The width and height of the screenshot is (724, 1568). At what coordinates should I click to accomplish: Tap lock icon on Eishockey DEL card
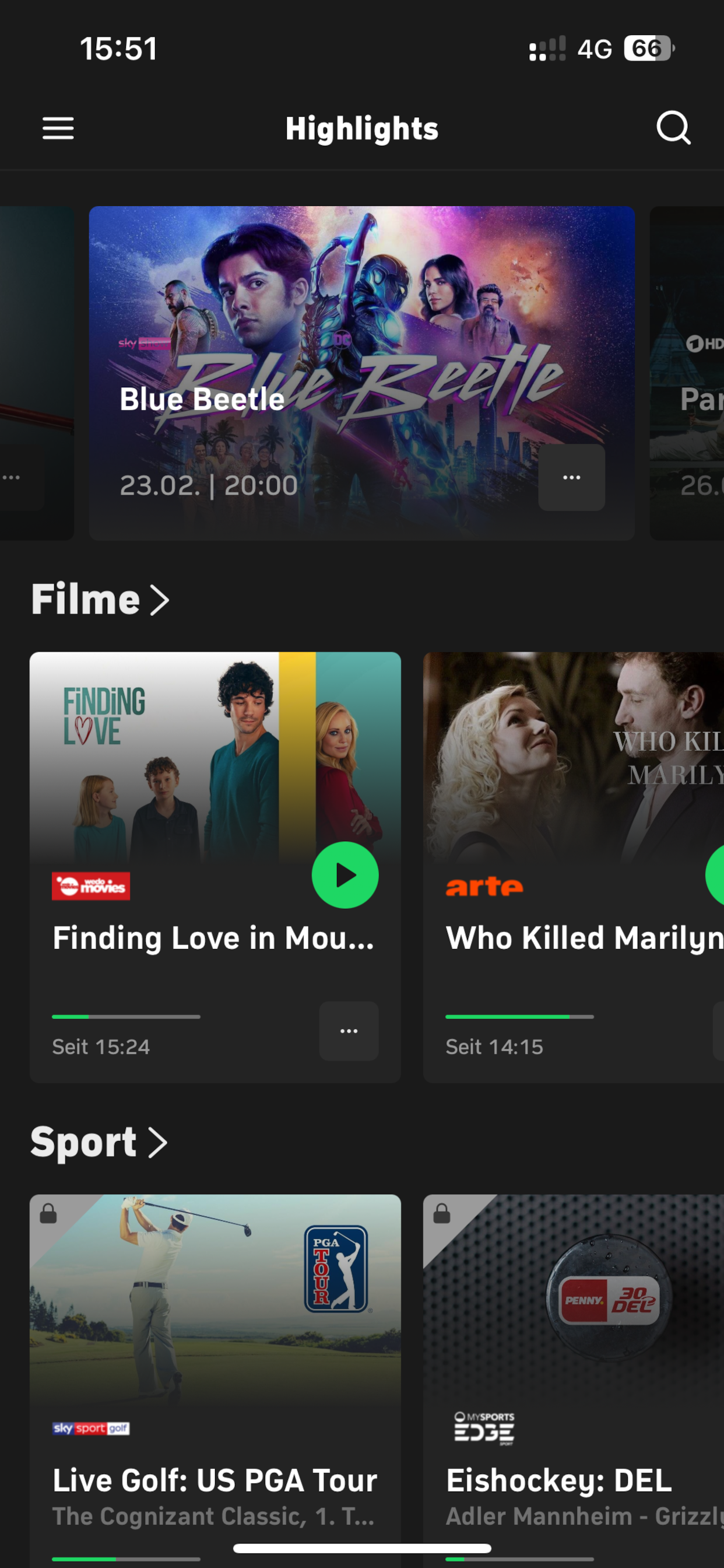pos(442,1214)
